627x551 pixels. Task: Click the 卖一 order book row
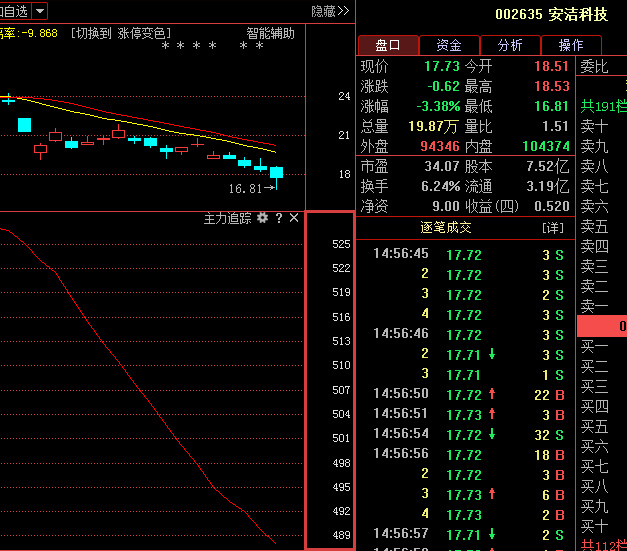tap(595, 306)
